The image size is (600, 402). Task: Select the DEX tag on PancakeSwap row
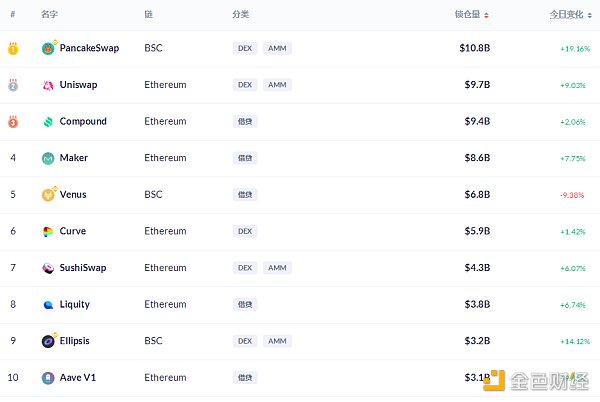pyautogui.click(x=245, y=48)
